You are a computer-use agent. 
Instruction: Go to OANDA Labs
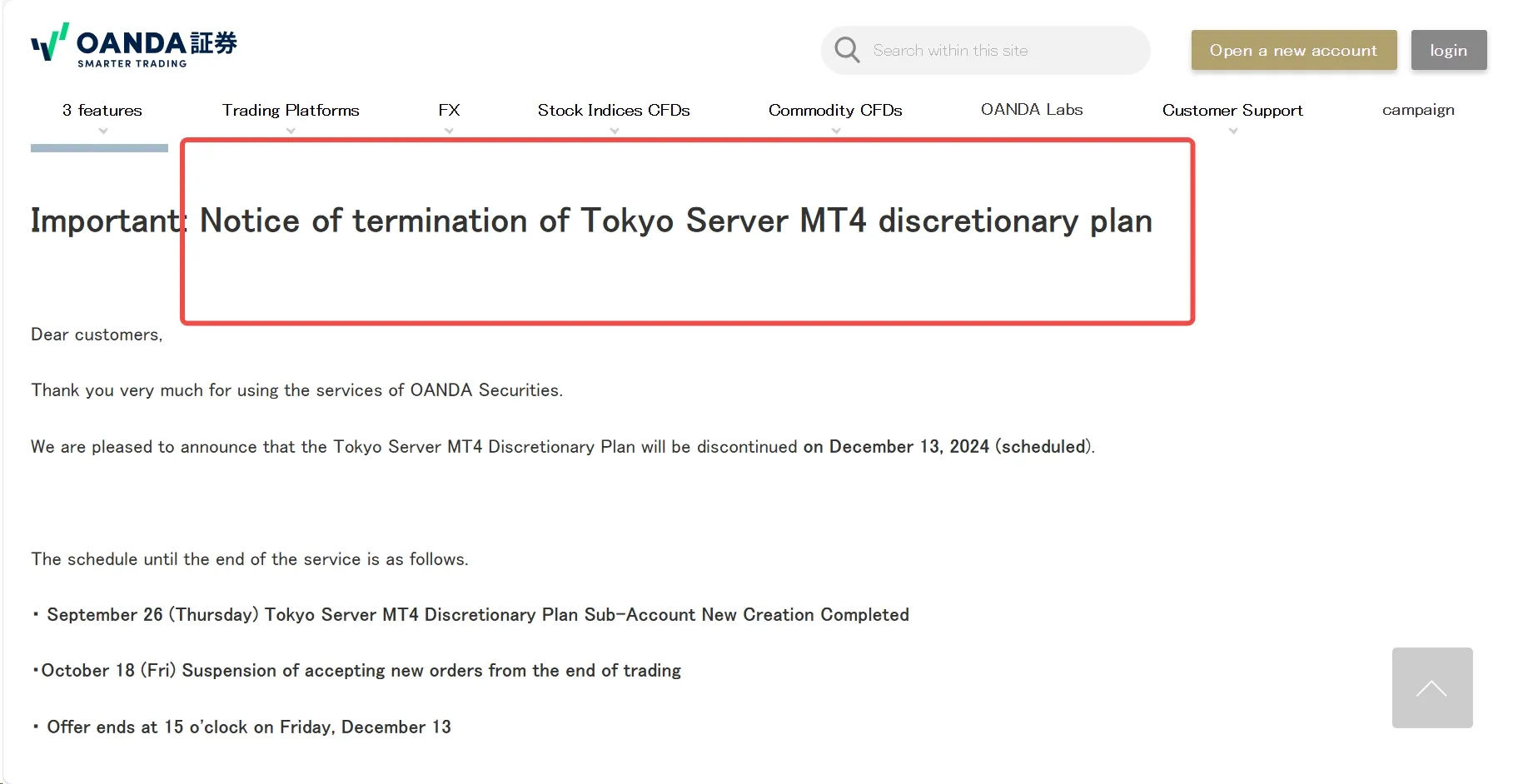click(1032, 109)
